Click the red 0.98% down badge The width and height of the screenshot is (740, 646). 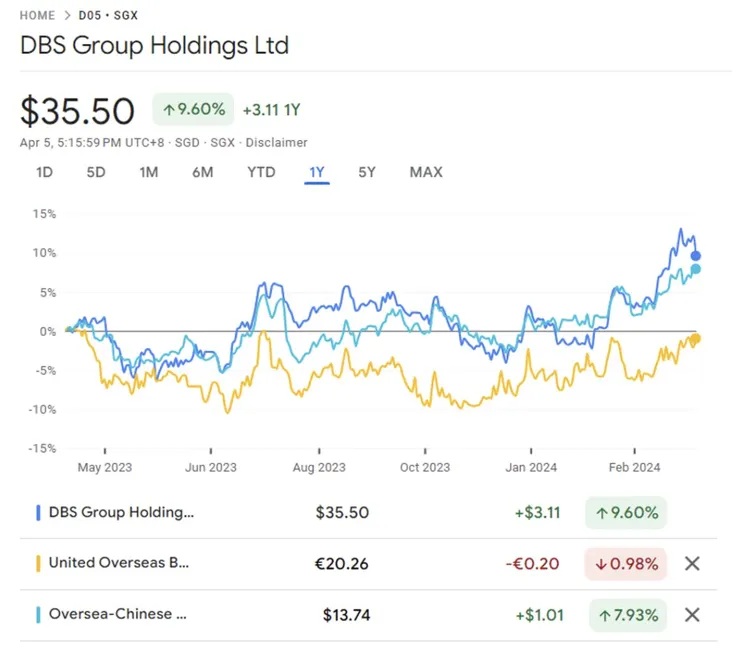pos(626,563)
